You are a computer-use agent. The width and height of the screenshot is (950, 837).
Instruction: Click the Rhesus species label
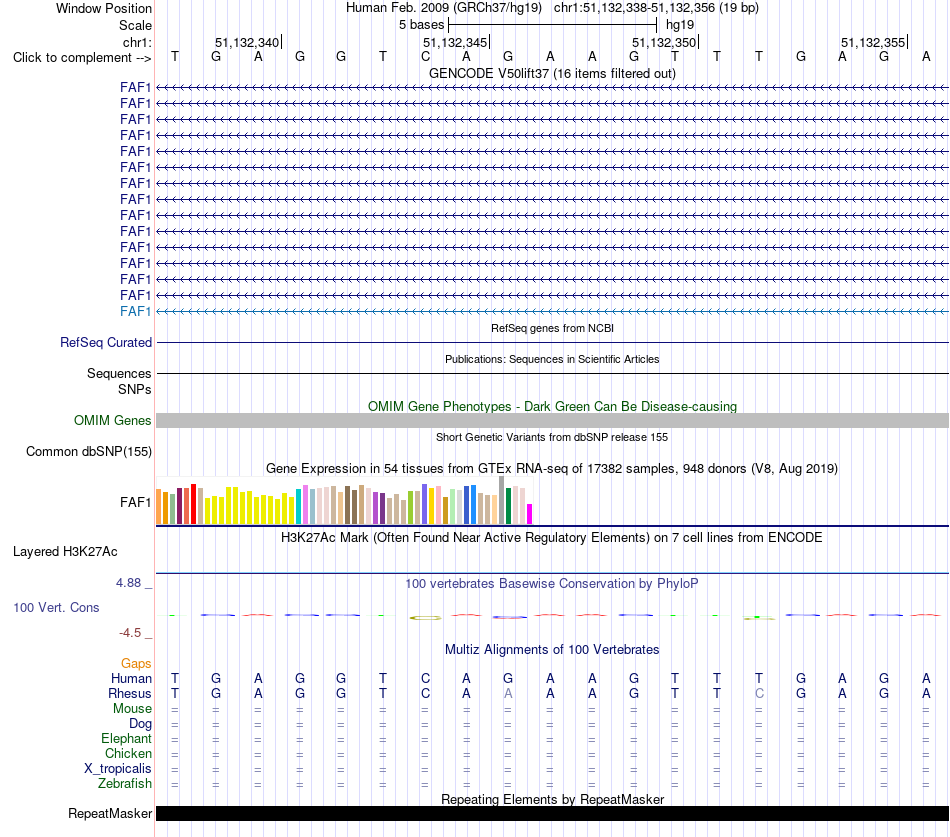(x=130, y=693)
